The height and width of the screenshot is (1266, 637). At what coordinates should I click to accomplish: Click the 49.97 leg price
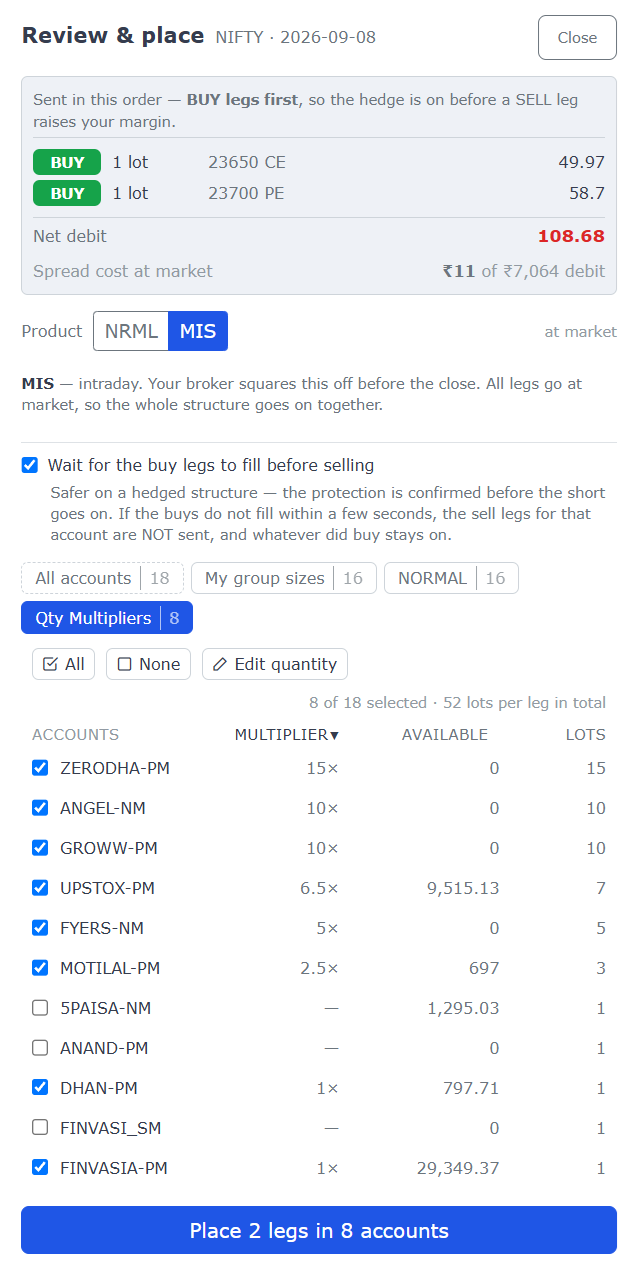(581, 162)
